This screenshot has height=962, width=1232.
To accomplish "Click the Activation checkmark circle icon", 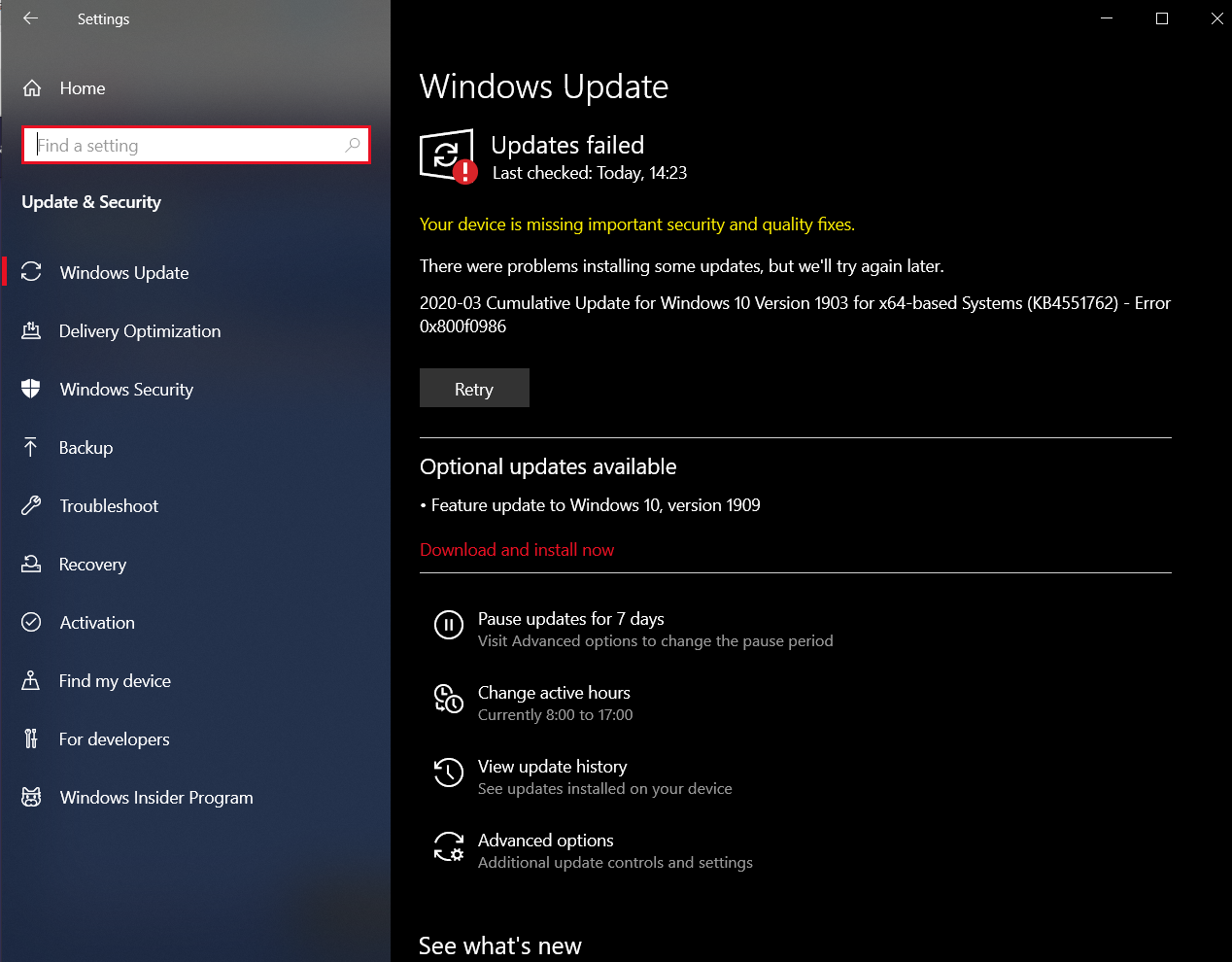I will 31,622.
